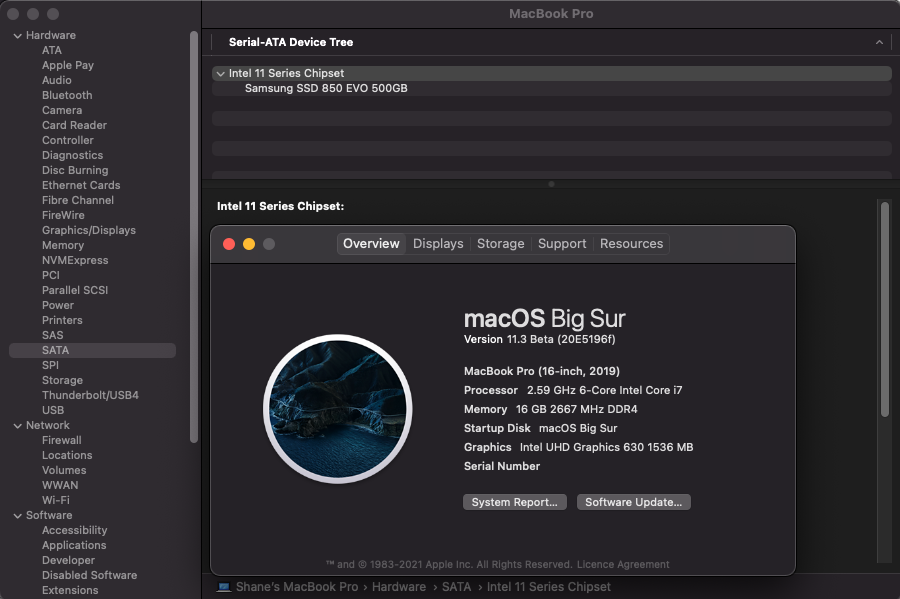Select Applications under Software

tap(74, 546)
